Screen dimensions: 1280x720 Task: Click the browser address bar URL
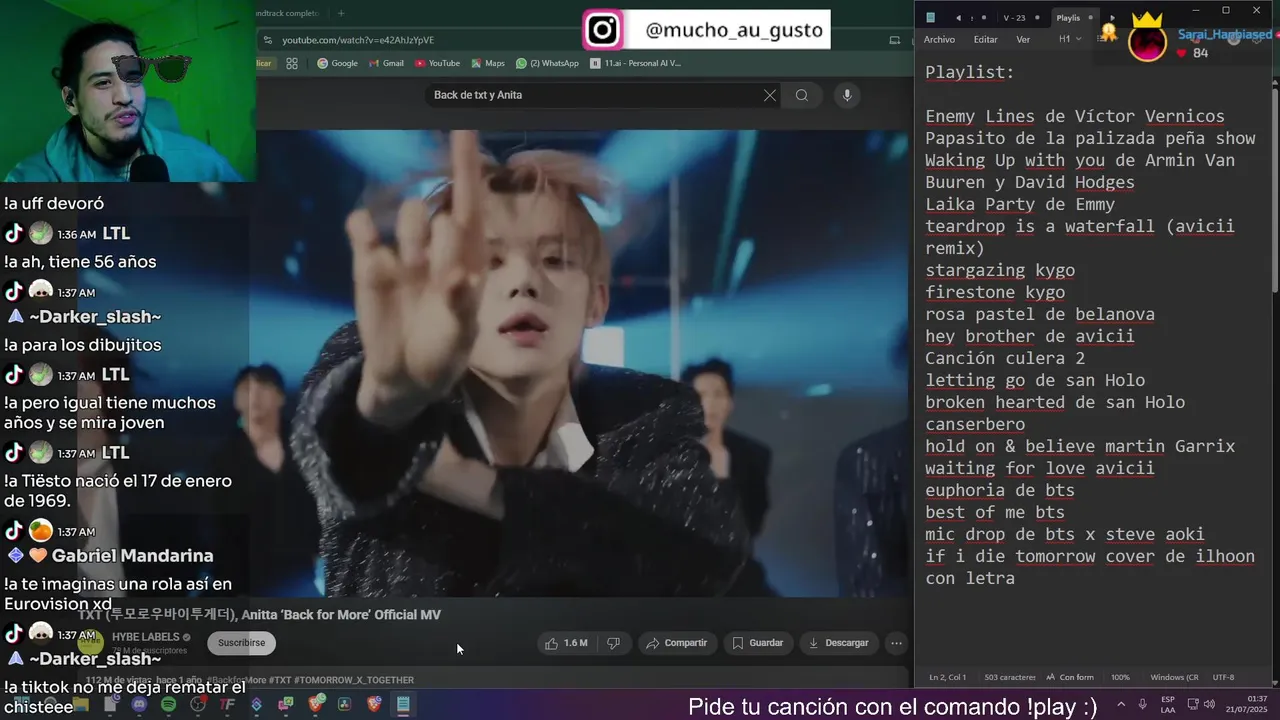pos(358,40)
